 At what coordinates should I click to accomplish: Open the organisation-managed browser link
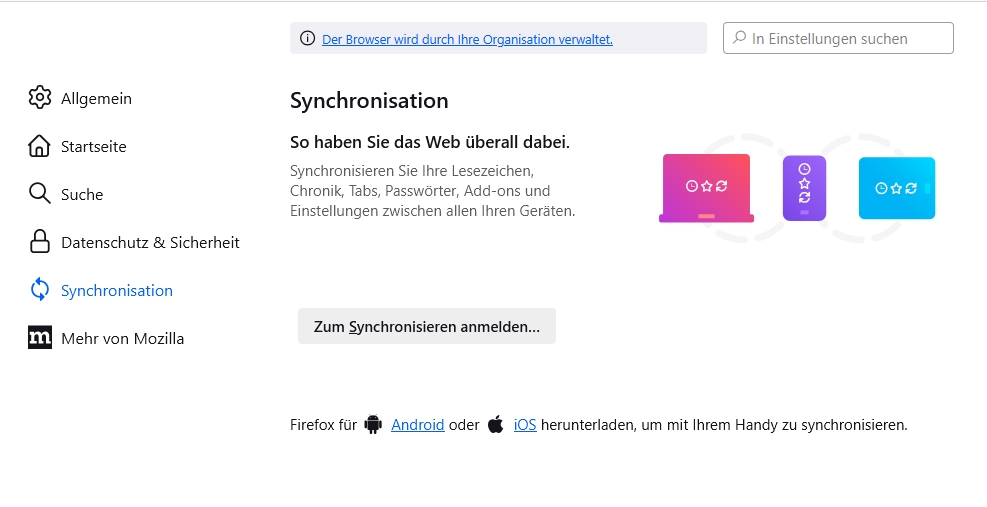[x=467, y=39]
